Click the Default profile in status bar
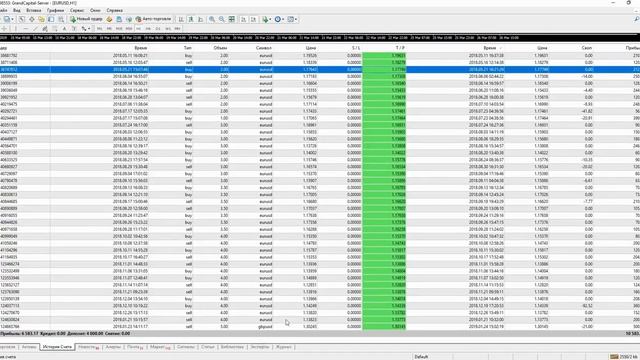640x360 pixels. 421,357
